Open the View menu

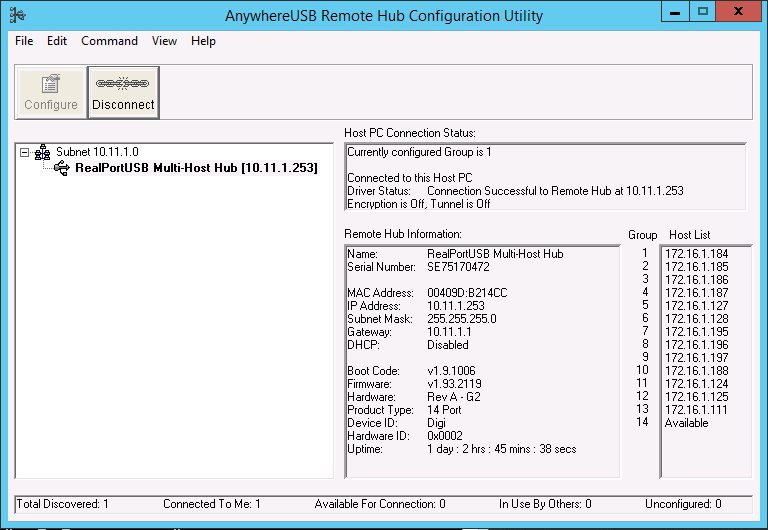(x=164, y=41)
